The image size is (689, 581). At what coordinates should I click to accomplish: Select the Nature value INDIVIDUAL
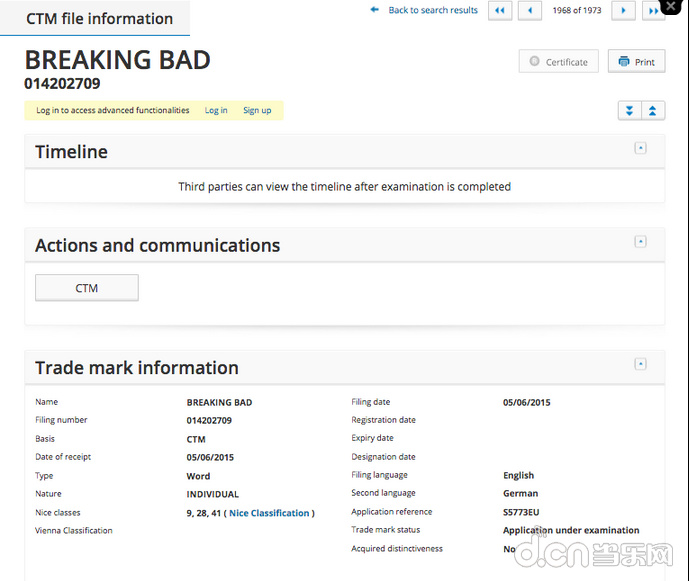coord(213,494)
